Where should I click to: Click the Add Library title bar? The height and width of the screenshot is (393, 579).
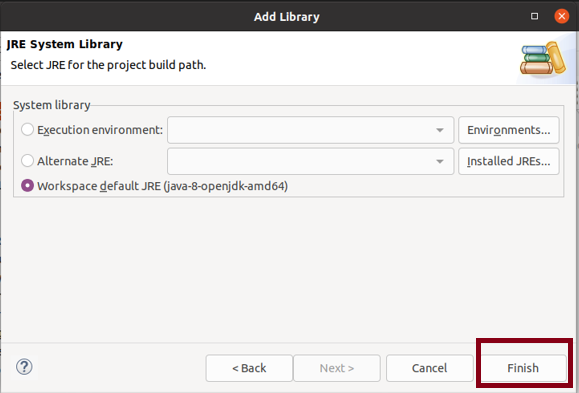tap(287, 17)
